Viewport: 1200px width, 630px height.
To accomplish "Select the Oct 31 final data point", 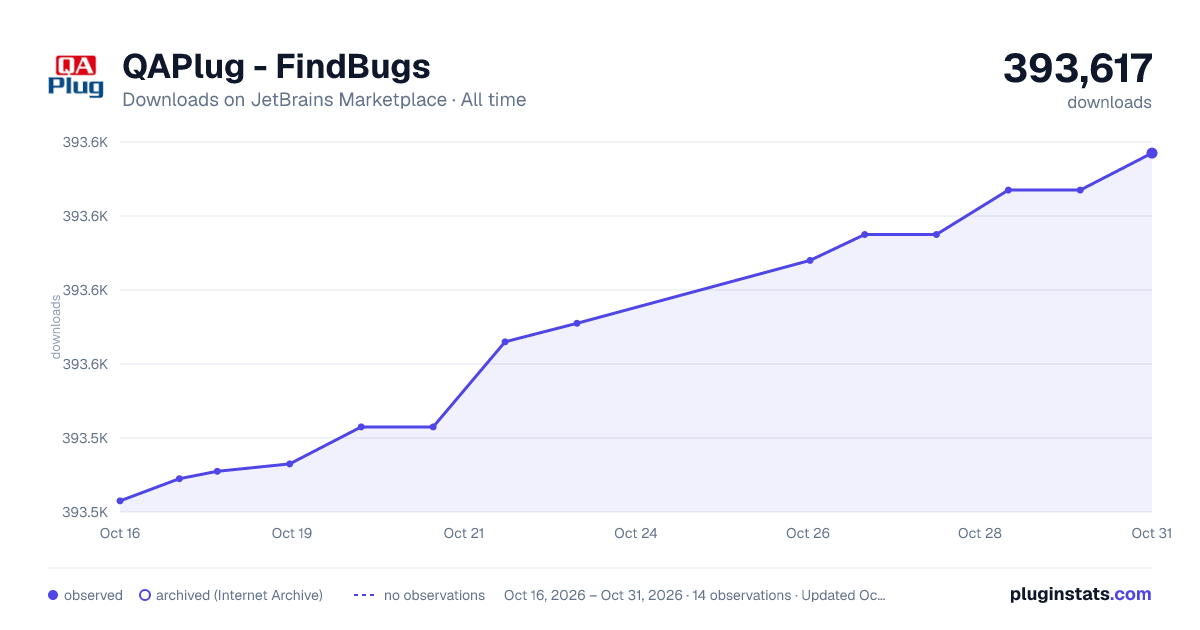I will click(x=1152, y=153).
